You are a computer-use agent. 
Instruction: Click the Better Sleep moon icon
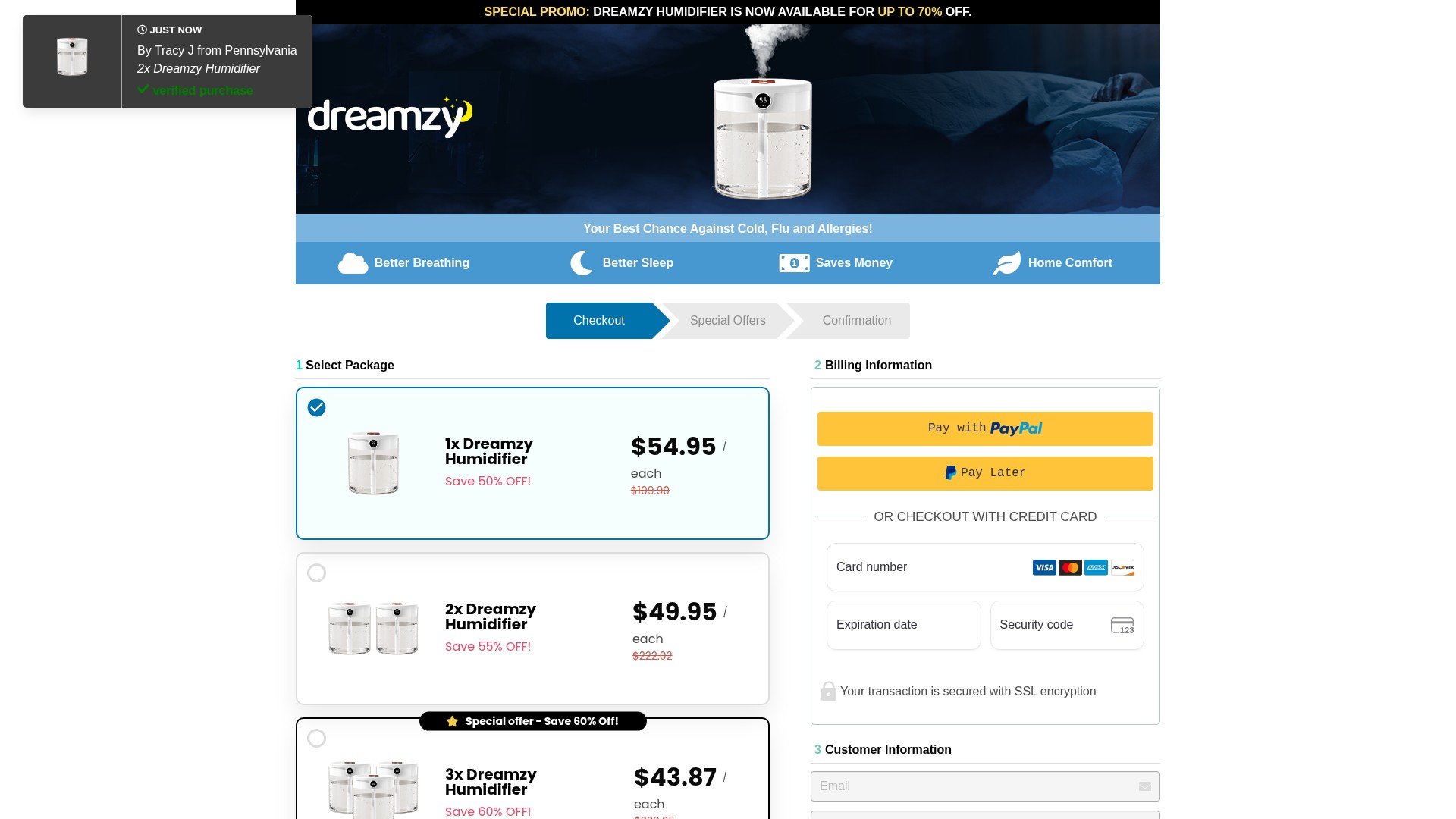pyautogui.click(x=582, y=262)
